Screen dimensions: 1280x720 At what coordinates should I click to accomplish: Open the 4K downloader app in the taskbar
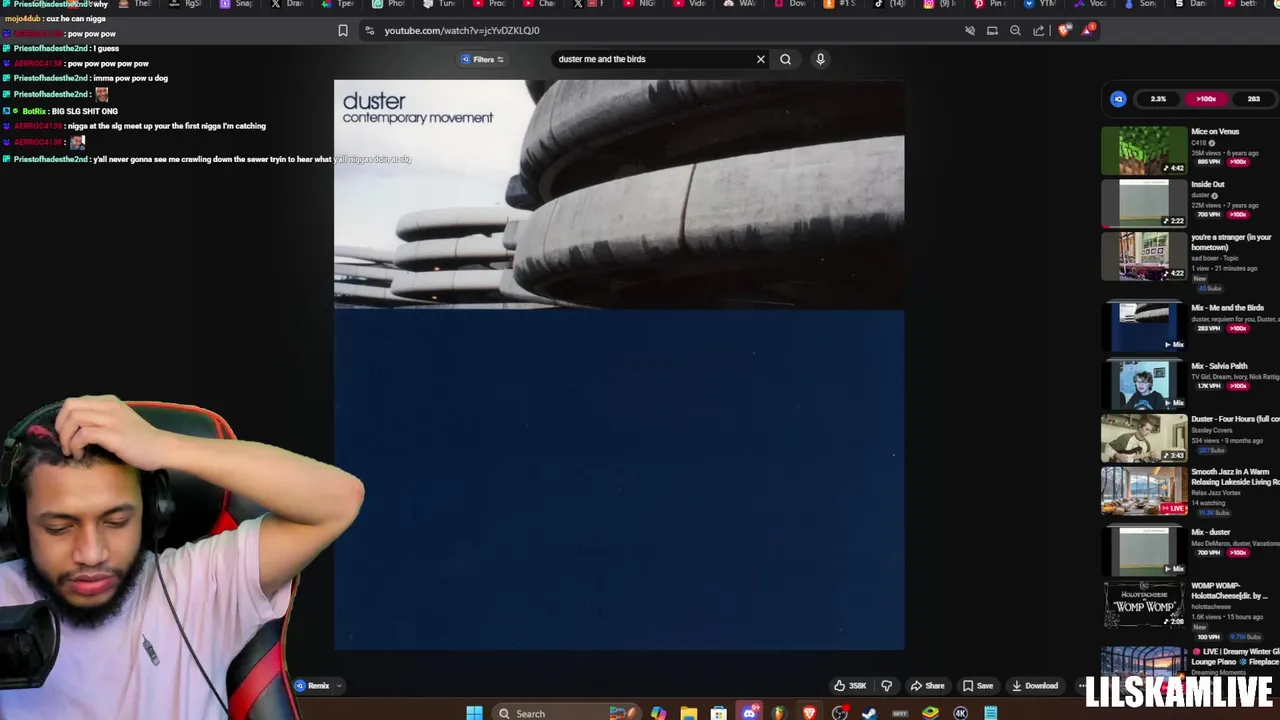click(x=960, y=713)
